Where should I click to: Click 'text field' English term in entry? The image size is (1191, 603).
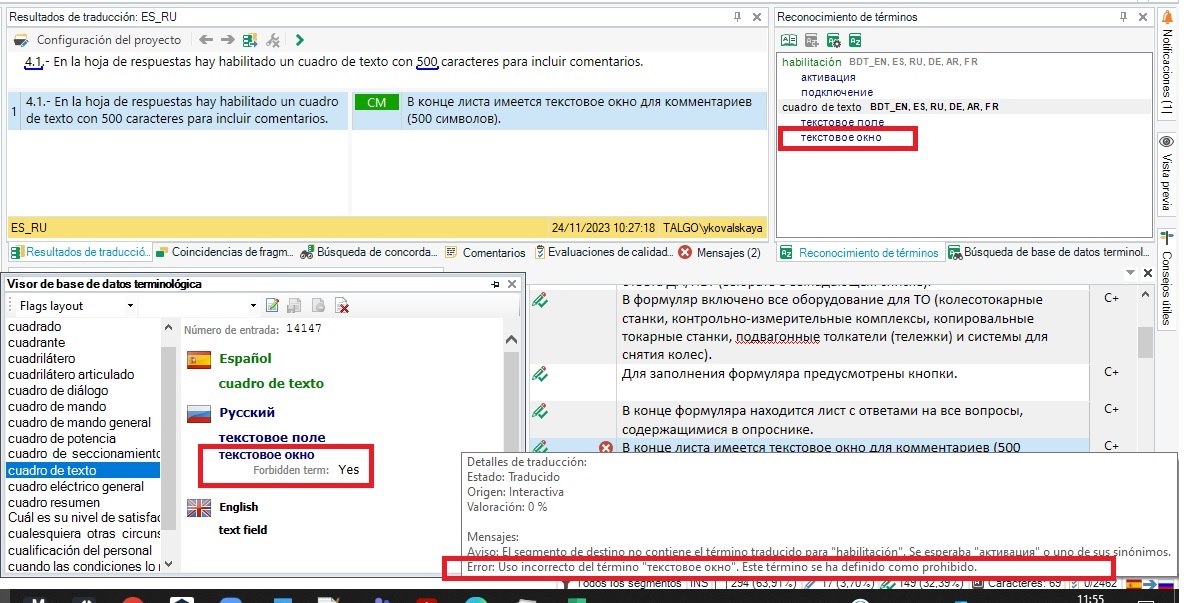pyautogui.click(x=243, y=530)
